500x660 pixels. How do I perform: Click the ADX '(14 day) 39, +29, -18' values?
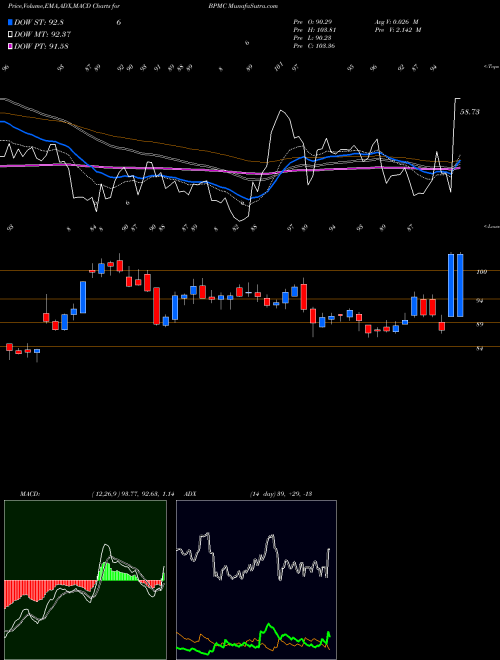(x=281, y=494)
